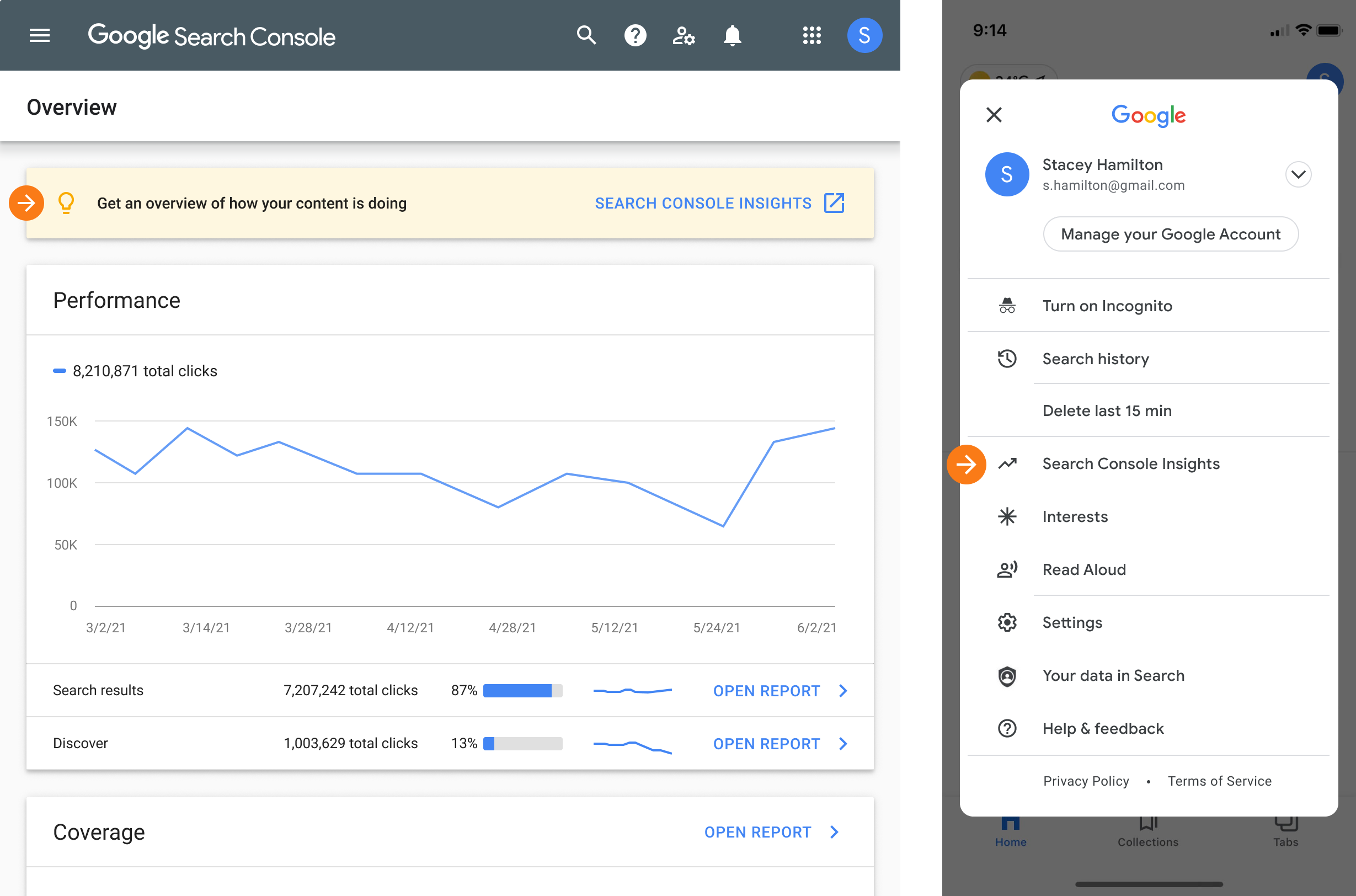
Task: Open Search results report chevron
Action: (x=843, y=690)
